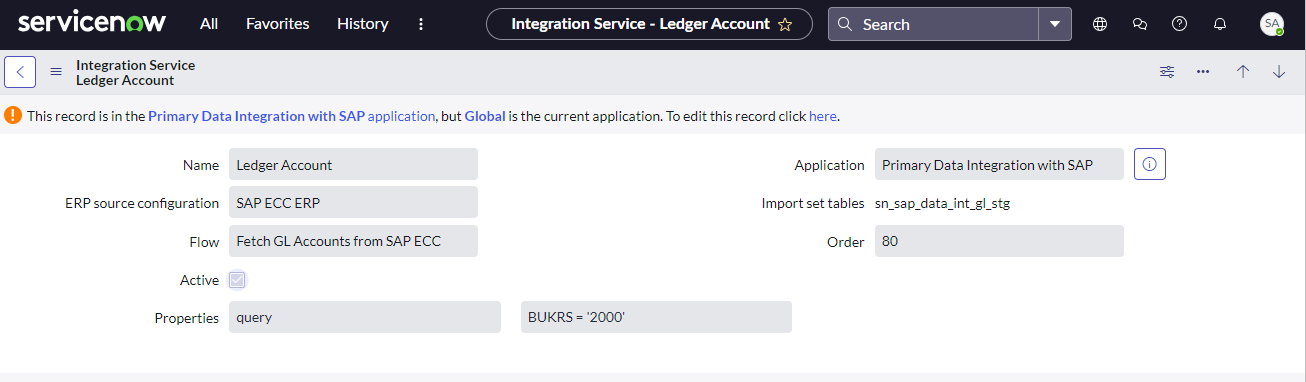
Task: Open the SA user avatar menu
Action: pos(1272,24)
